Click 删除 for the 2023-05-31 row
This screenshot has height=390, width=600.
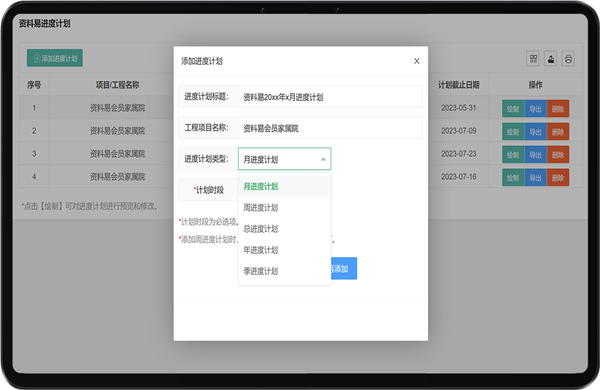[x=558, y=109]
